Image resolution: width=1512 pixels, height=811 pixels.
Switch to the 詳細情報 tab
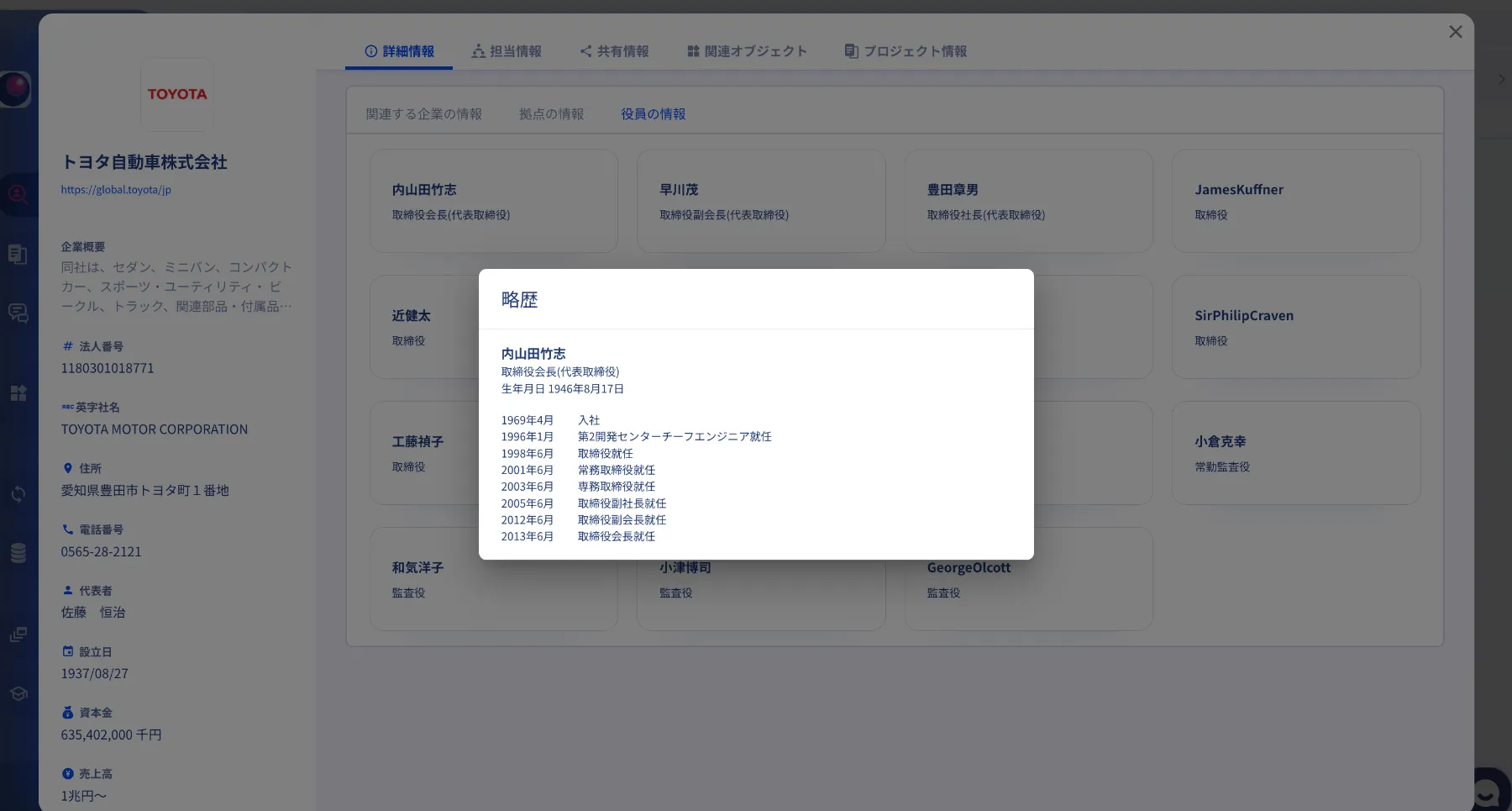399,51
